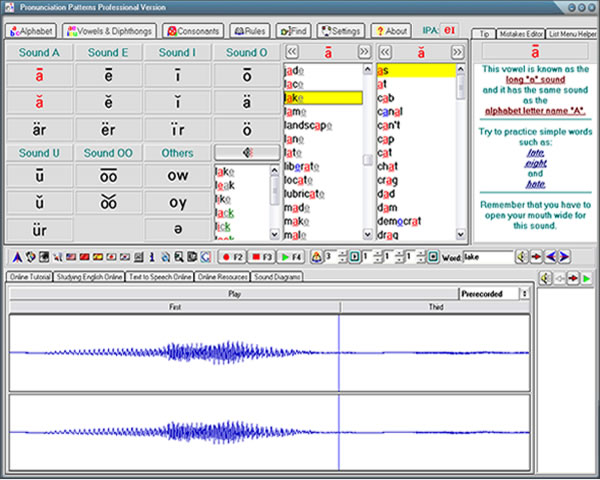Screen dimensions: 600x480
Task: Click the teal square-dot icon before Word
Action: [433, 257]
